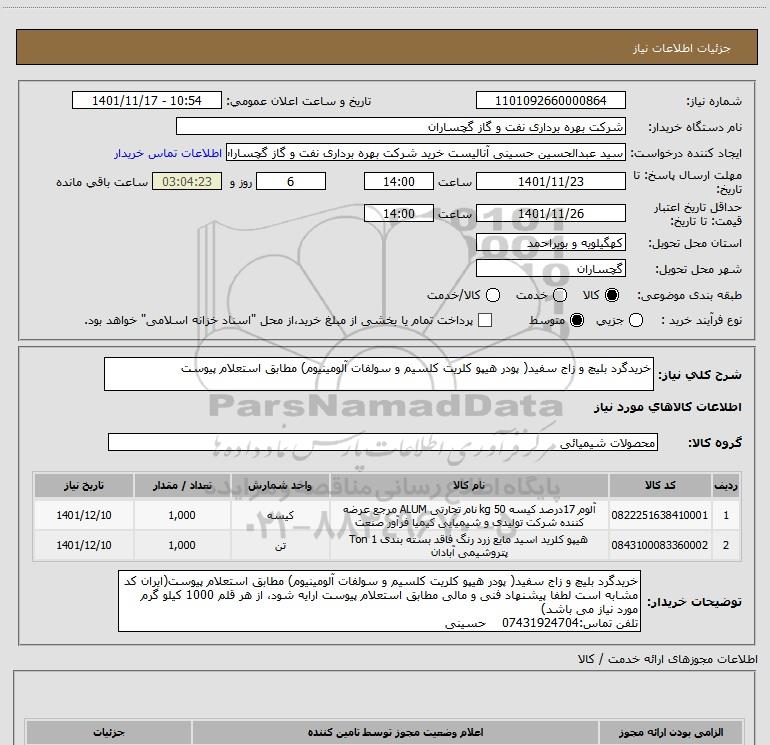This screenshot has width=770, height=745.
Task: Click the response deadline time 14:00 field
Action: [399, 181]
